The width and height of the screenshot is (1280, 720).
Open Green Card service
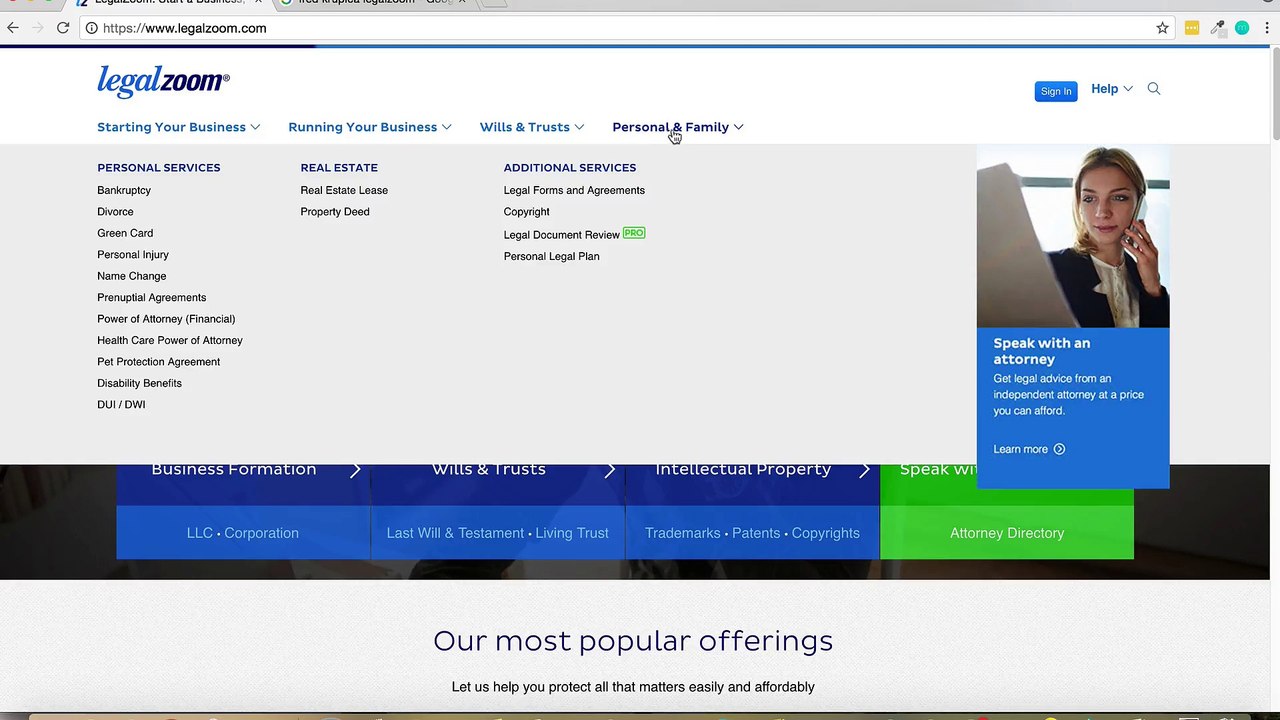tap(125, 233)
